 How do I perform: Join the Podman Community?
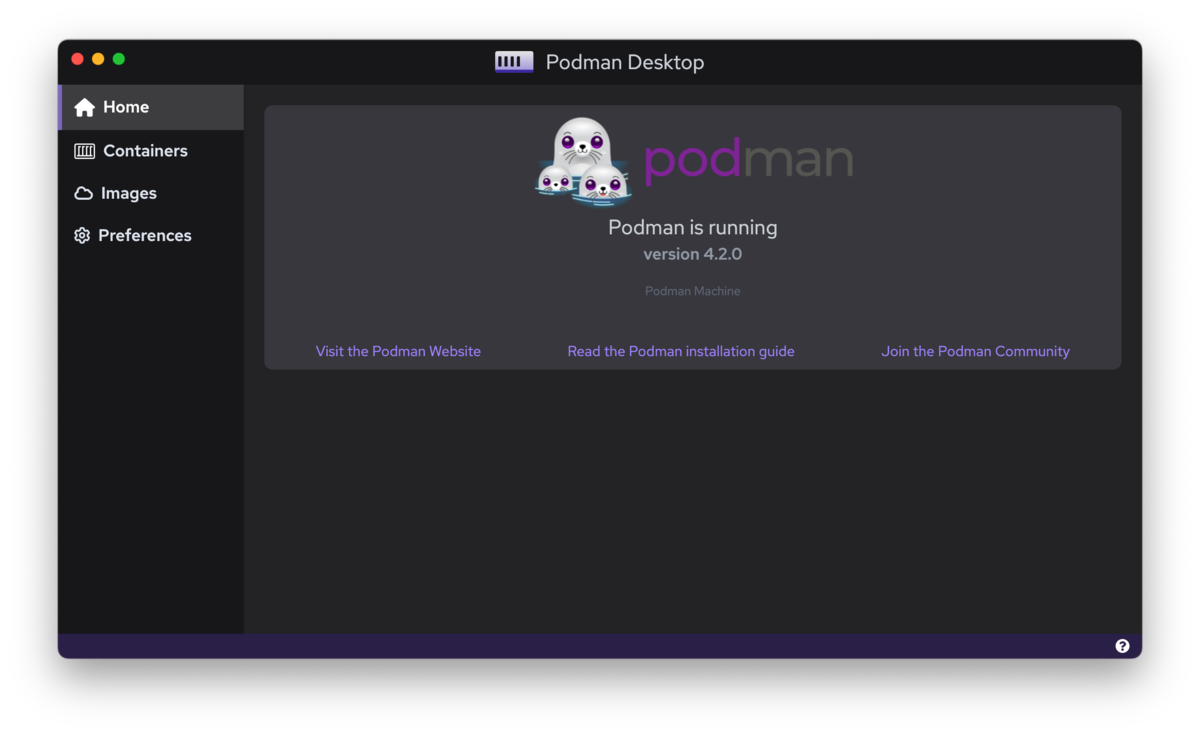point(975,351)
